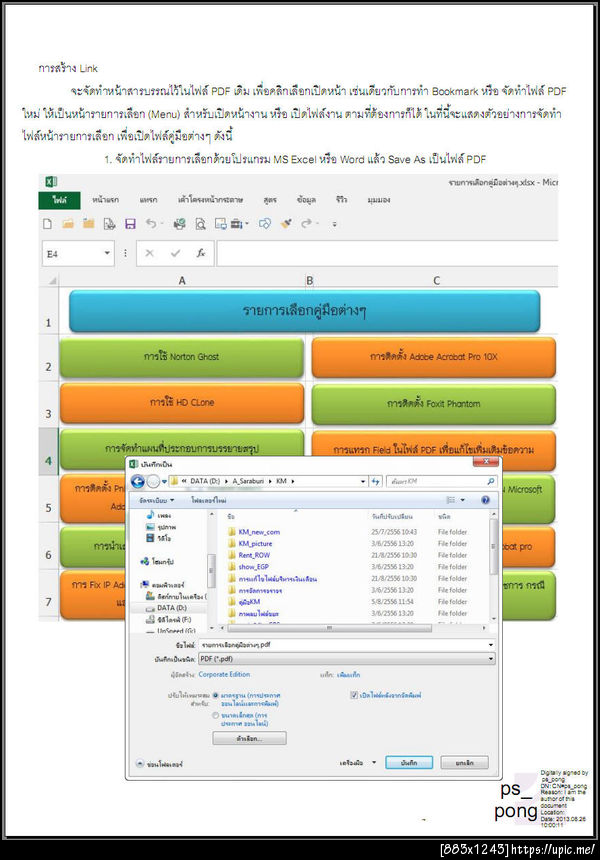The width and height of the screenshot is (600, 860).
Task: Click the refresh icon beside the address bar
Action: pyautogui.click(x=376, y=481)
